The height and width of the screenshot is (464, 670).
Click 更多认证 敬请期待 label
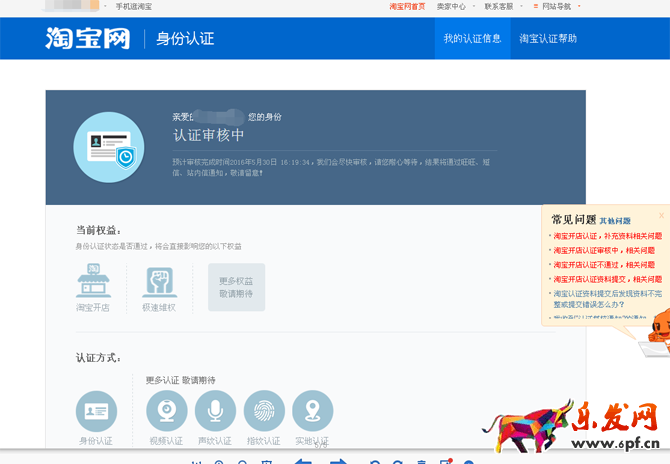click(180, 380)
